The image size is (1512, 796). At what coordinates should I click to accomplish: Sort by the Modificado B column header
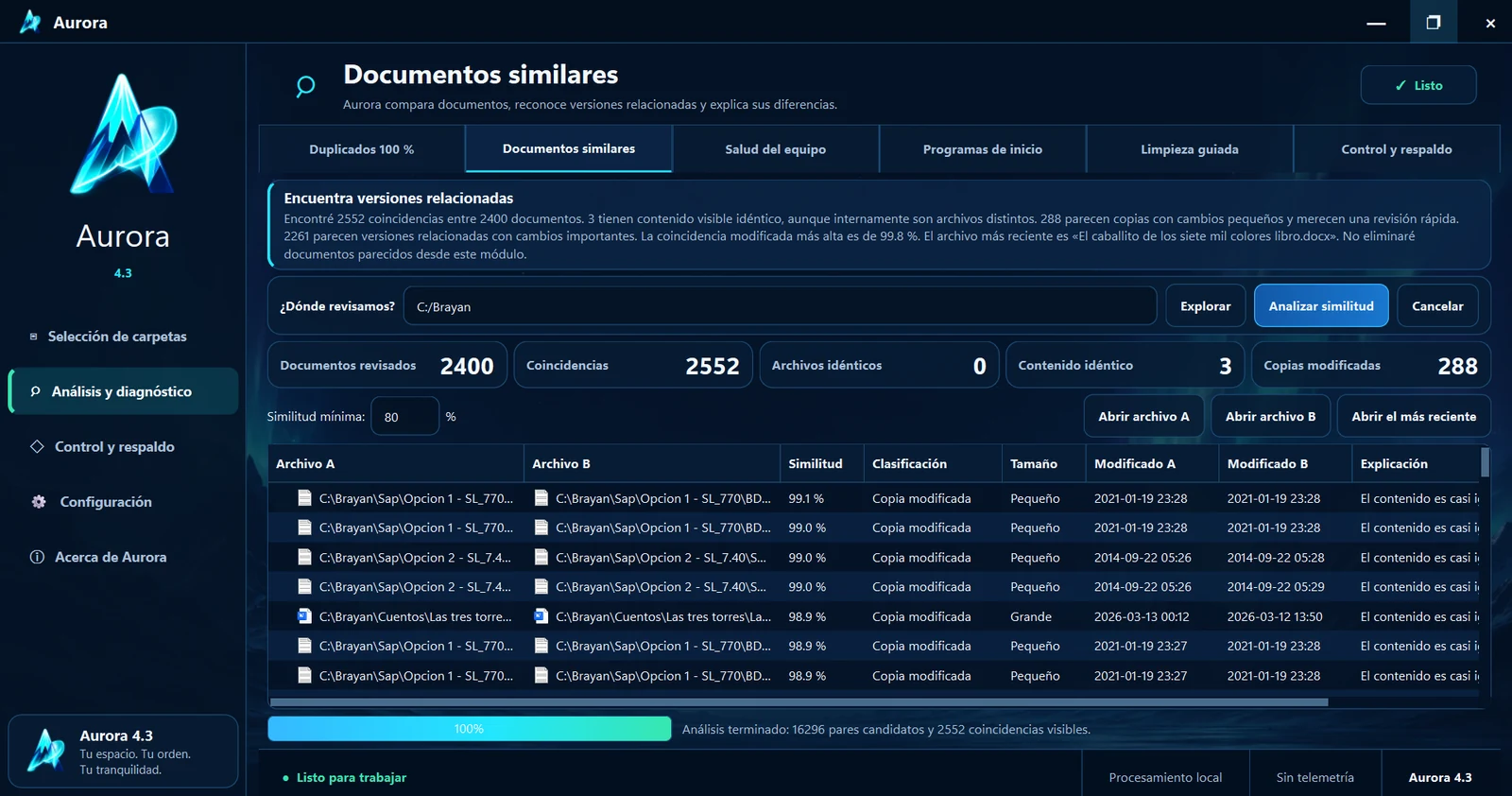1285,464
